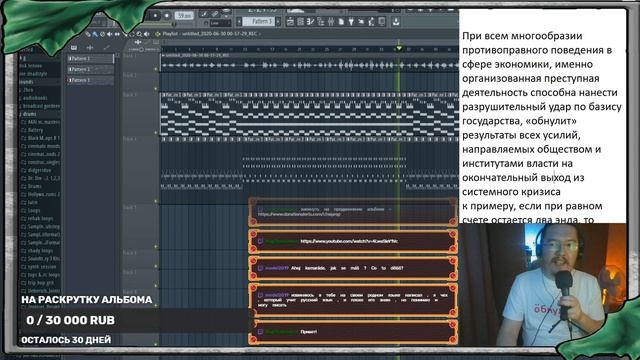Click the plug icon in toolbar
Image resolution: width=640 pixels, height=360 pixels.
351,22
